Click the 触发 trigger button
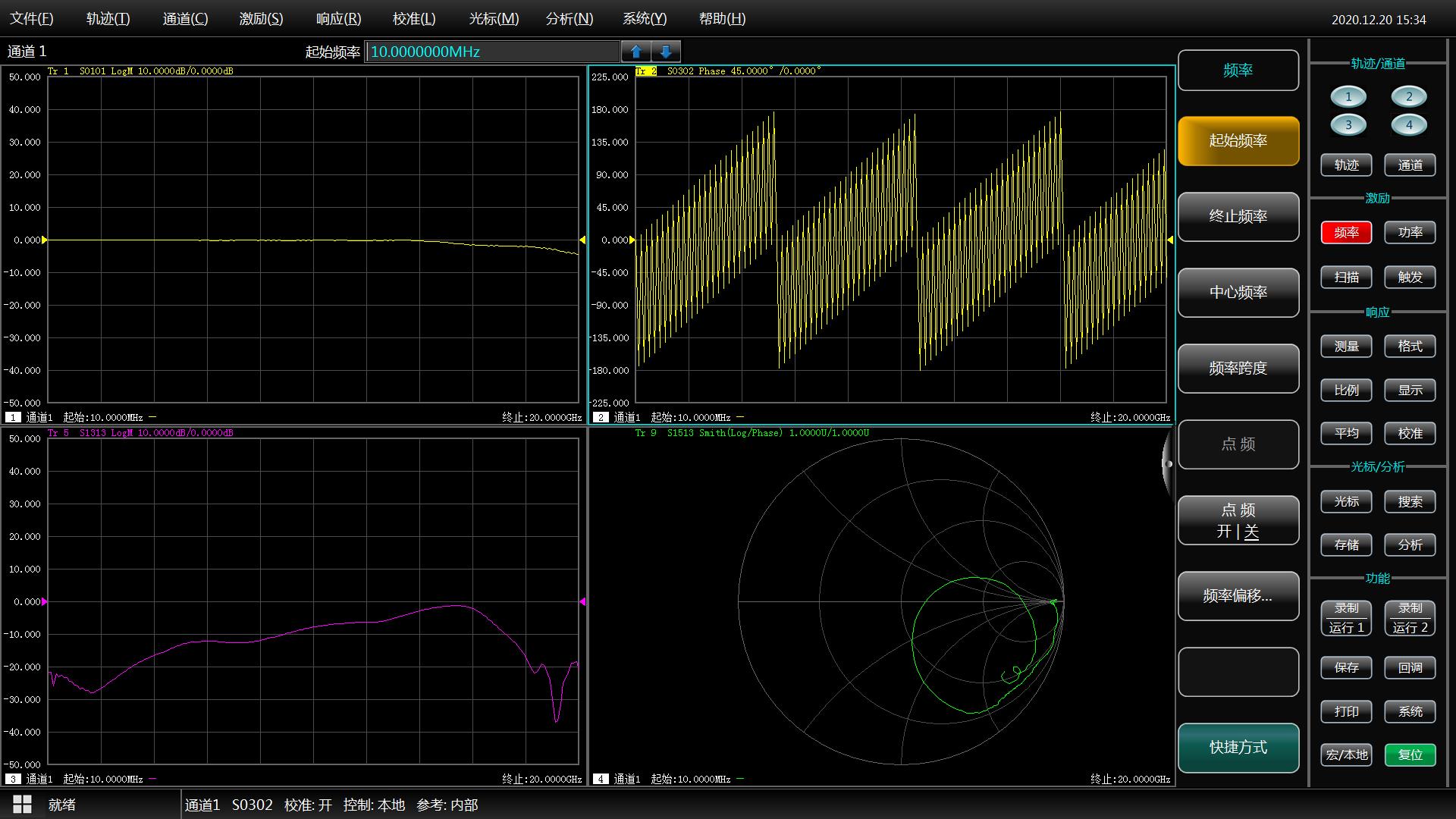The width and height of the screenshot is (1456, 819). click(x=1410, y=277)
